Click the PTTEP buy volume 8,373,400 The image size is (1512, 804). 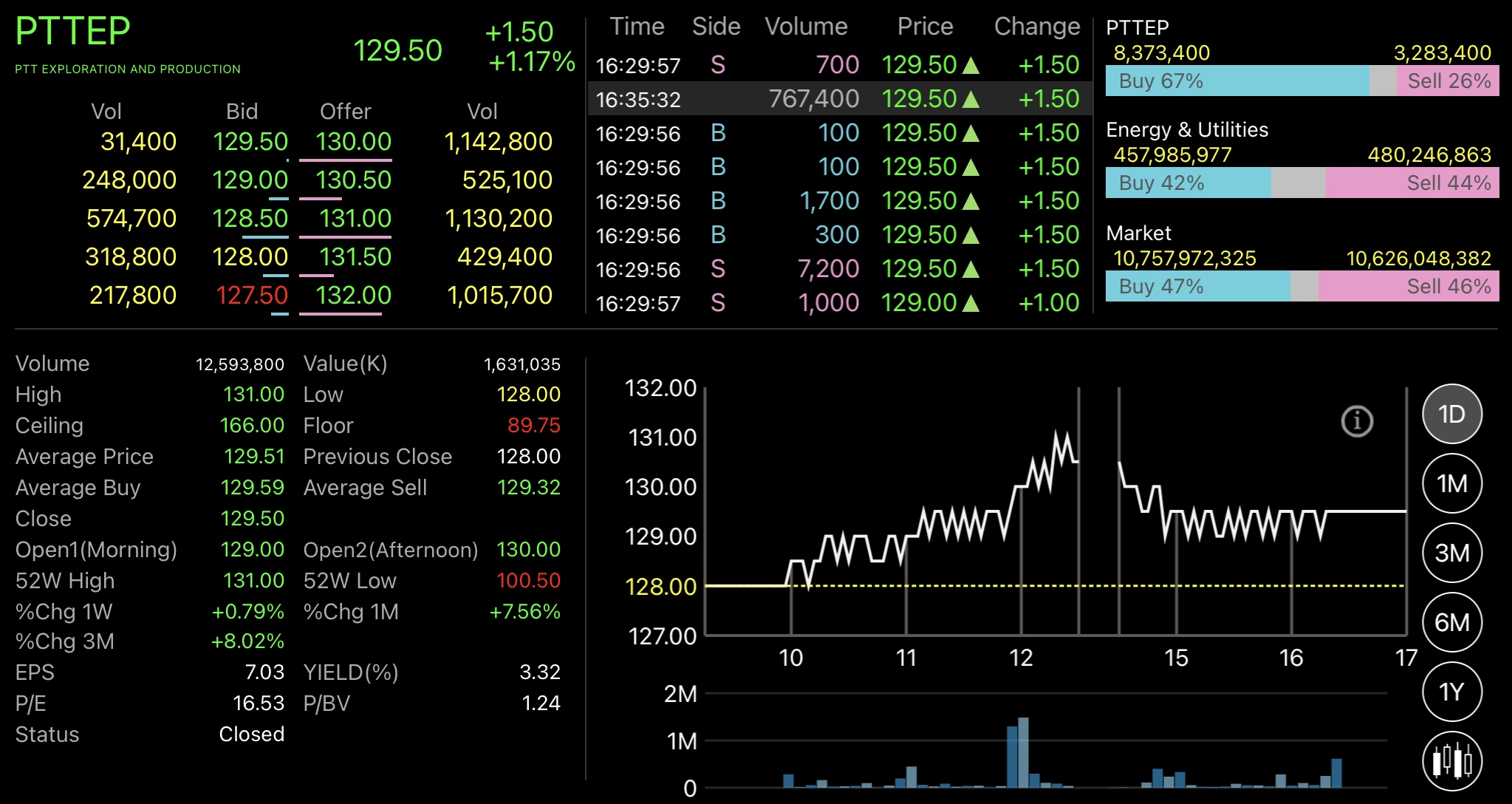click(x=1161, y=53)
